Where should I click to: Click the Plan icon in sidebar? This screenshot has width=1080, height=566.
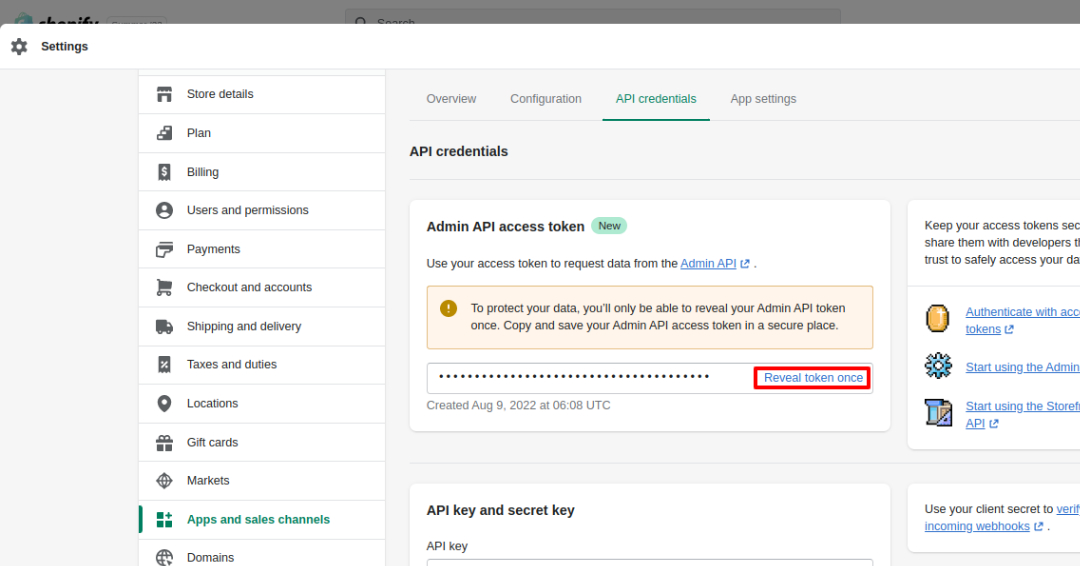(x=164, y=133)
